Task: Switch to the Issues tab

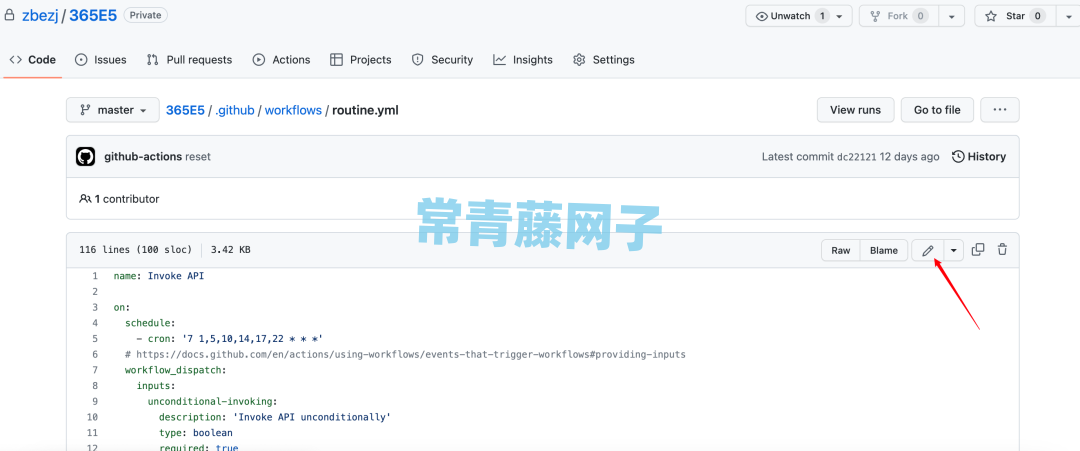Action: 101,60
